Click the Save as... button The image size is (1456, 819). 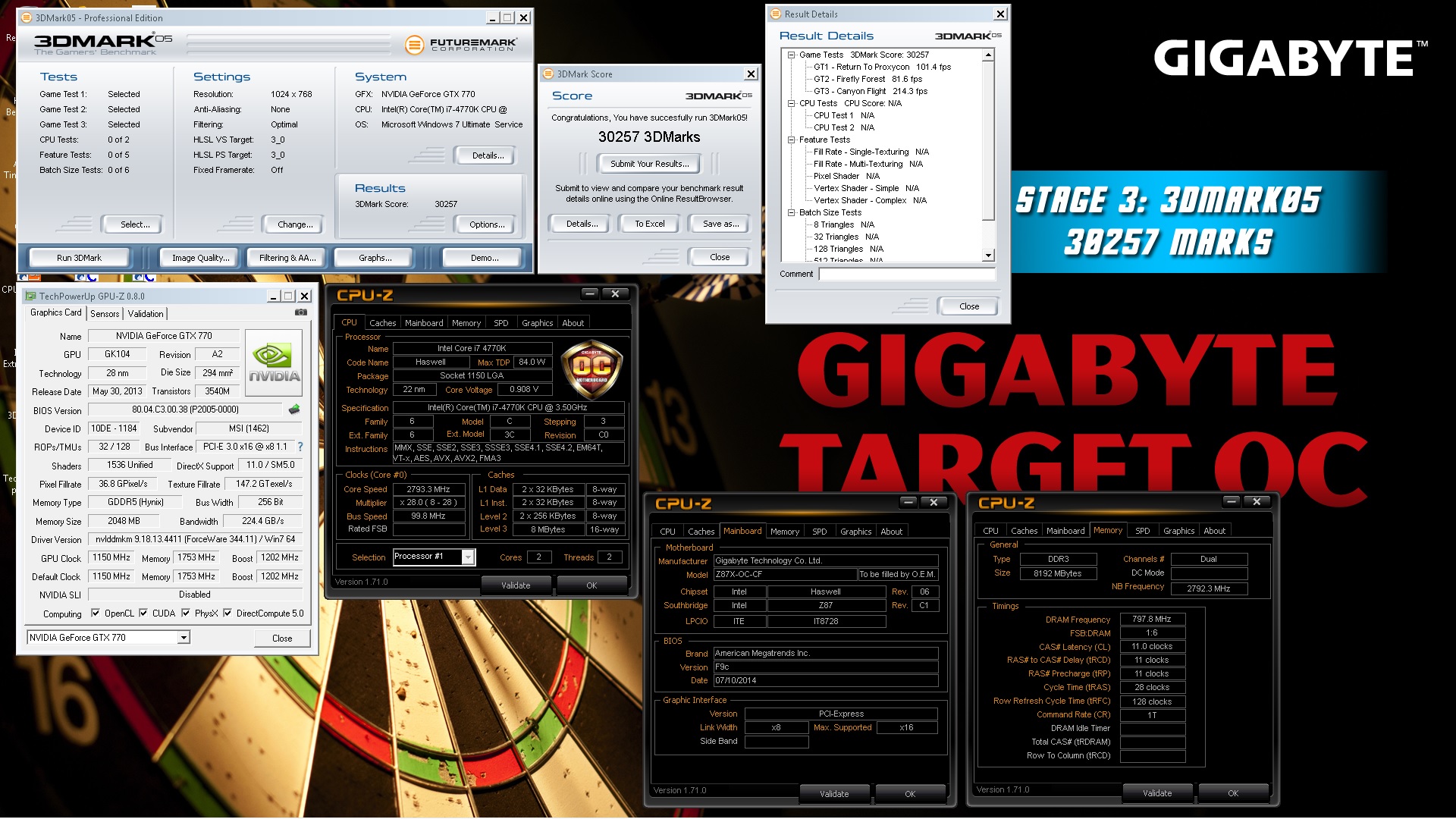pyautogui.click(x=720, y=224)
